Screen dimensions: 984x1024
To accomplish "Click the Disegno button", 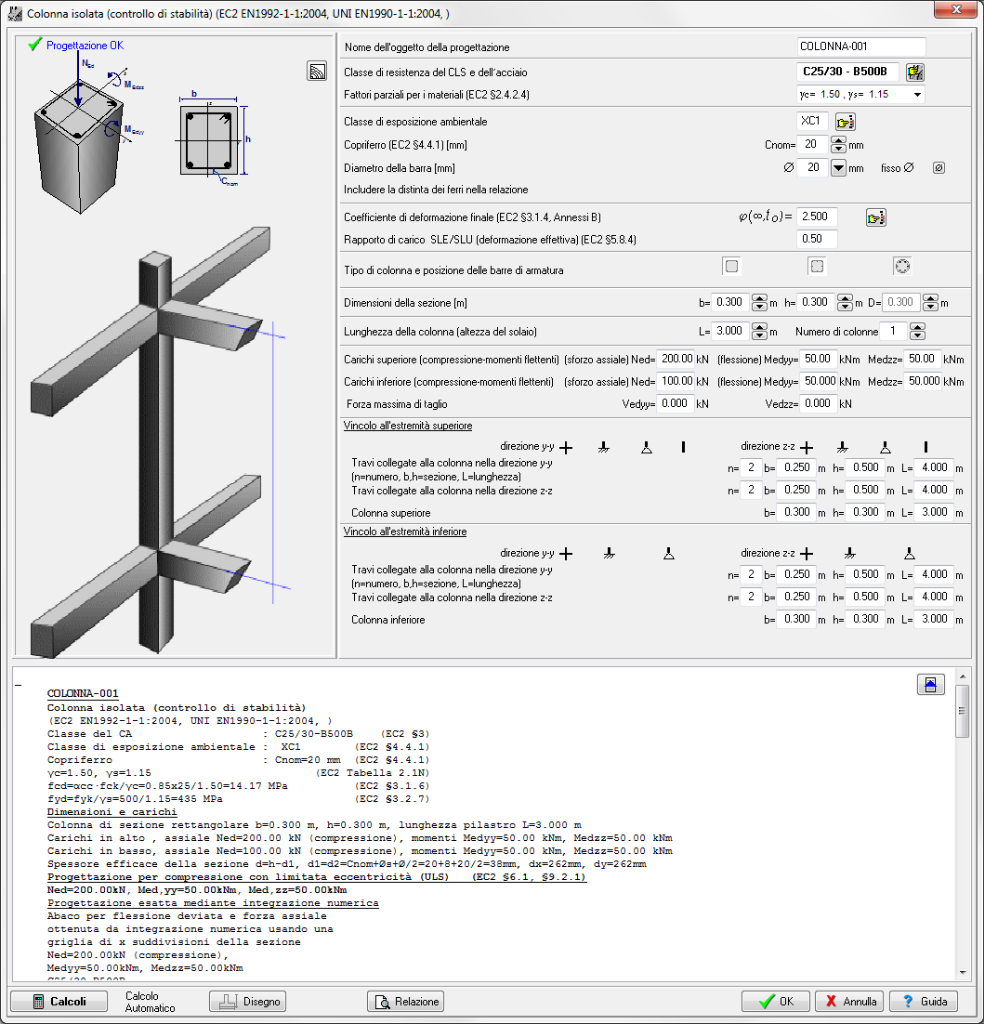I will [x=247, y=1001].
